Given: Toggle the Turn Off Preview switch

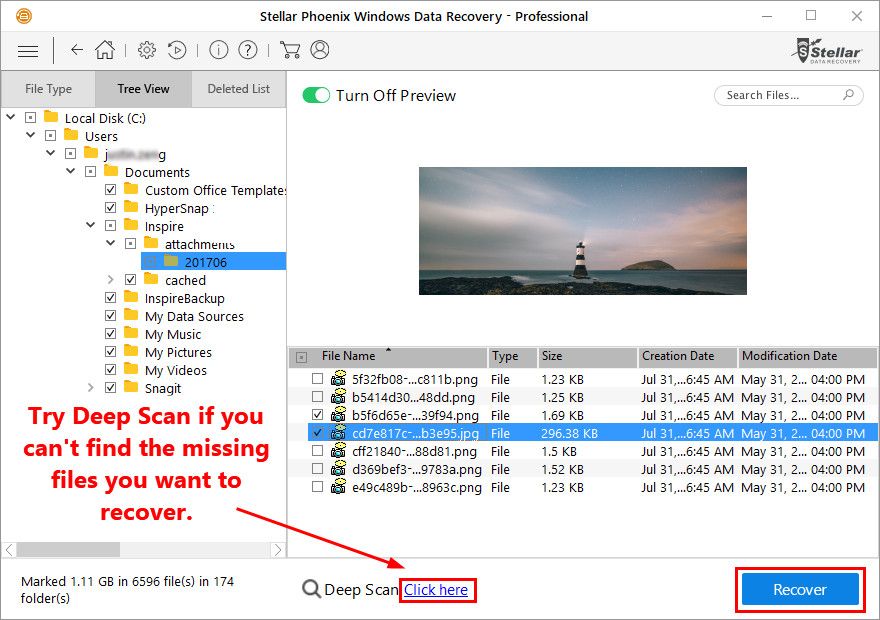Looking at the screenshot, I should (316, 95).
